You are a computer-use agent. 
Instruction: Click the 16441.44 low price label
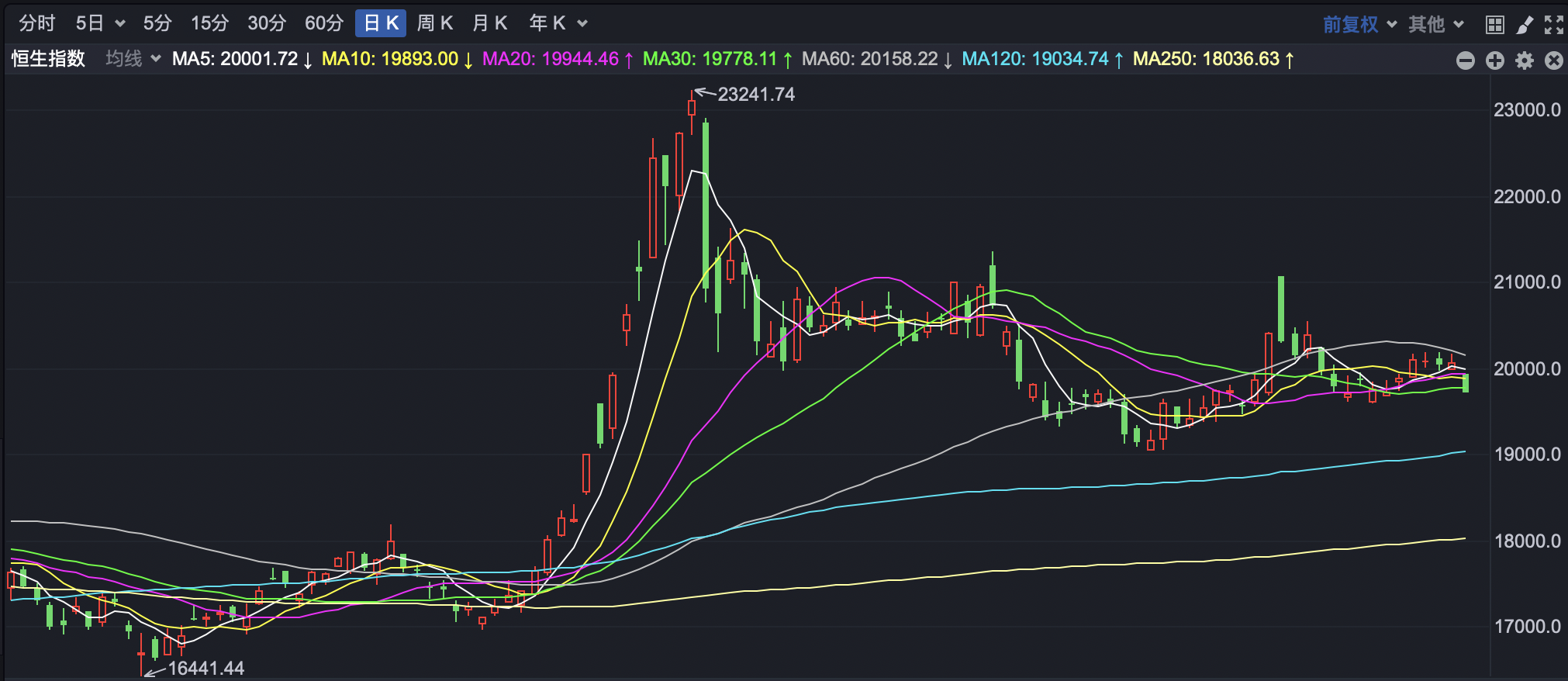206,668
